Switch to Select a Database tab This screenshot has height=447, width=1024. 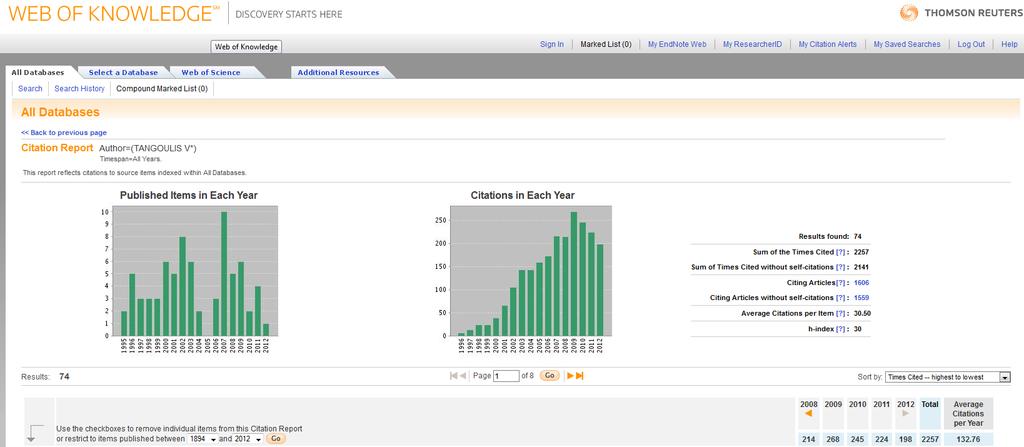[123, 73]
